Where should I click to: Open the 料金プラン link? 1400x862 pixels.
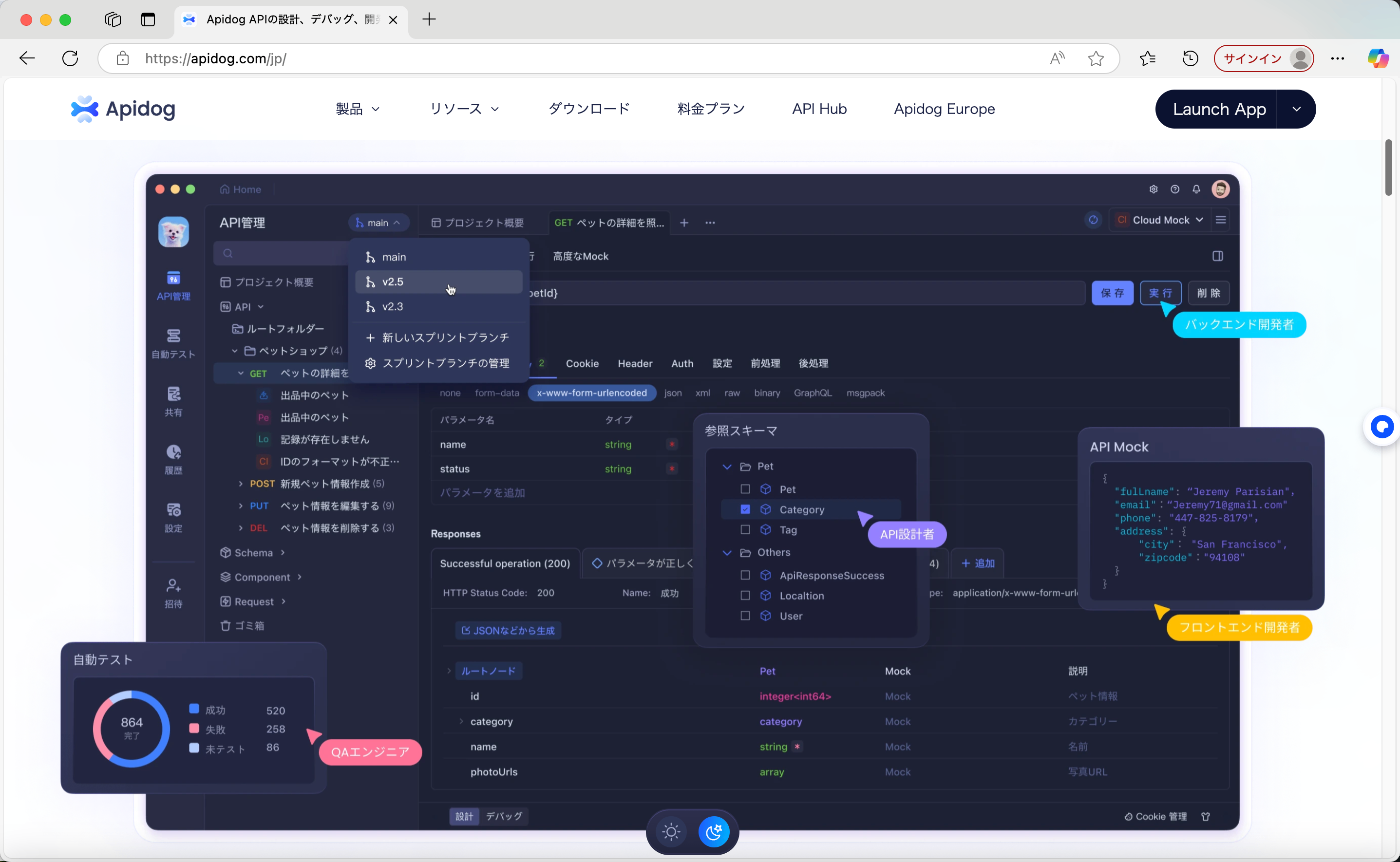click(x=711, y=109)
